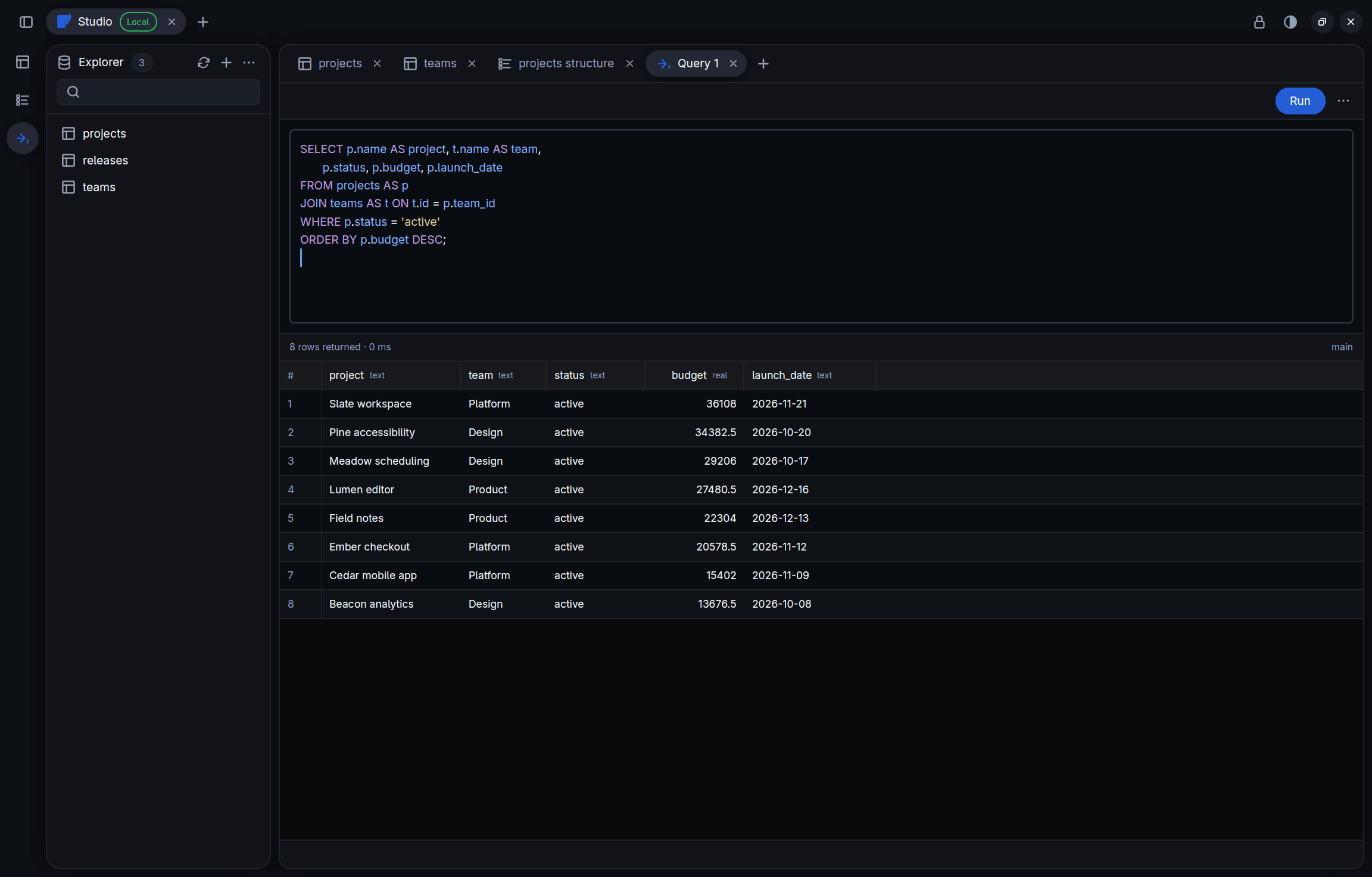Screen dimensions: 1372x877
Task: Click inside the SQL editor
Action: 821,226
